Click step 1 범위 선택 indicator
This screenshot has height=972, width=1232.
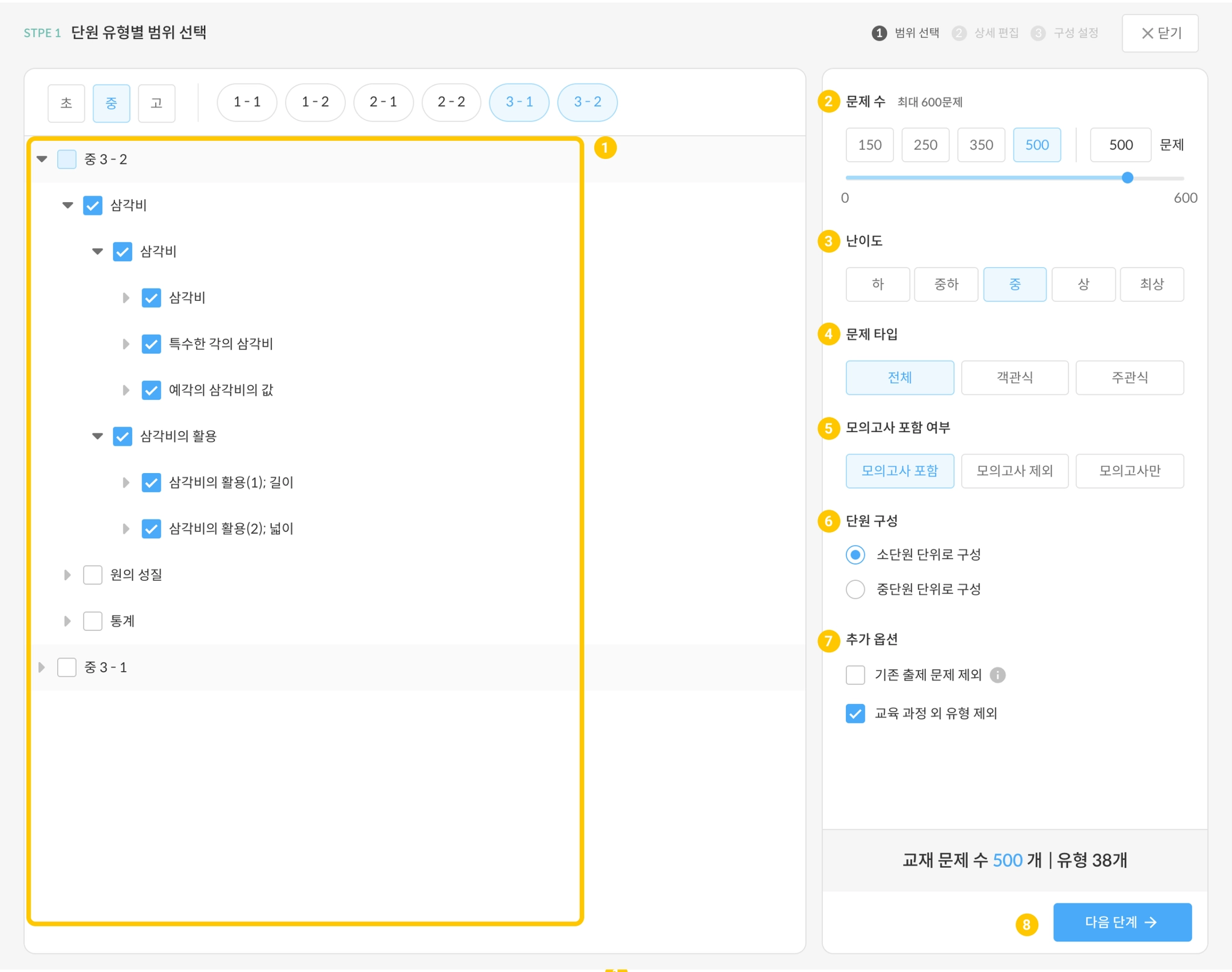(x=906, y=33)
